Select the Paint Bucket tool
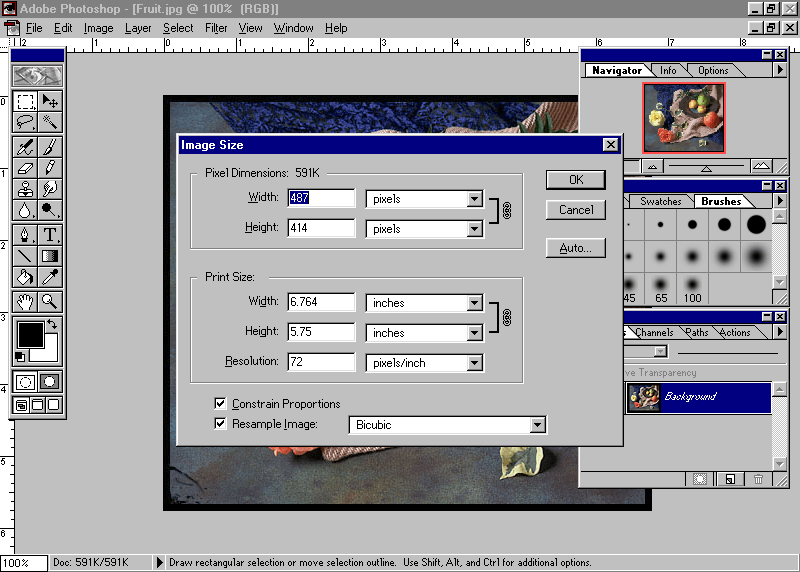800x572 pixels. (x=25, y=277)
